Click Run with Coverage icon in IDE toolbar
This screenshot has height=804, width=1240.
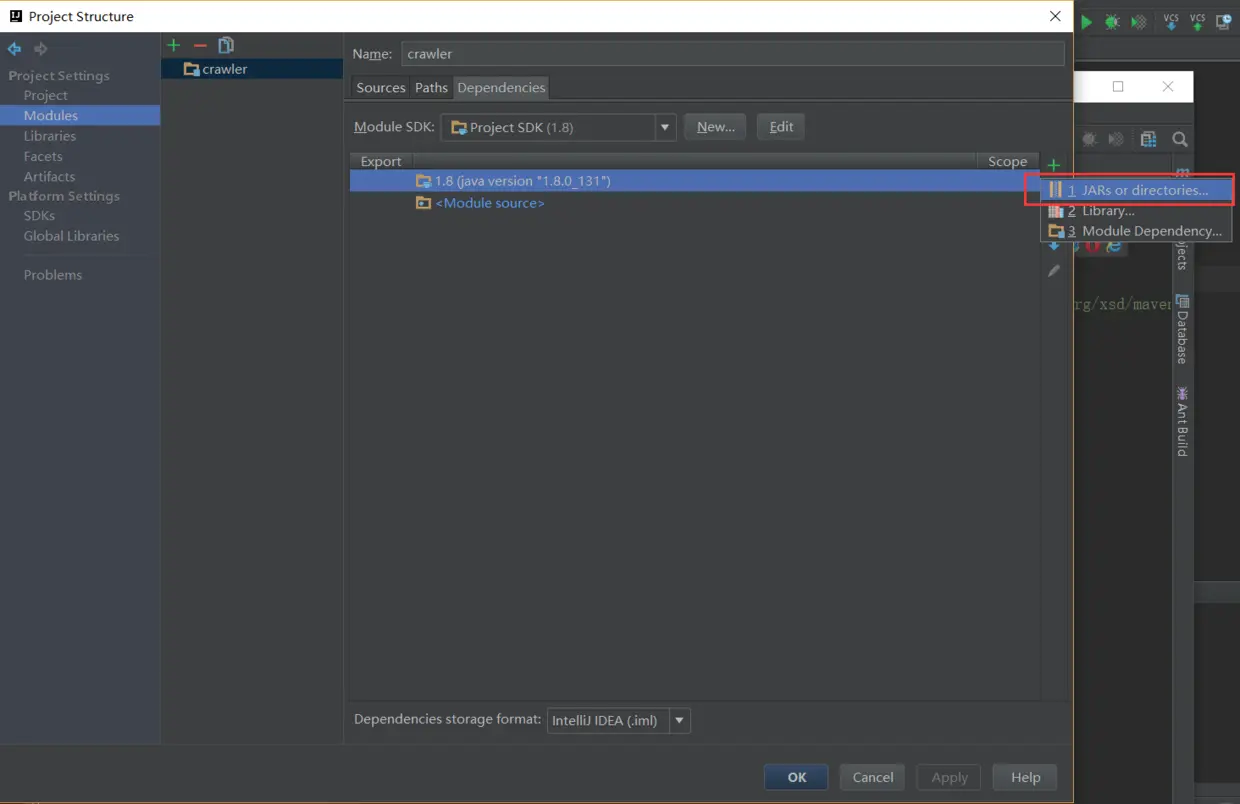point(1139,22)
